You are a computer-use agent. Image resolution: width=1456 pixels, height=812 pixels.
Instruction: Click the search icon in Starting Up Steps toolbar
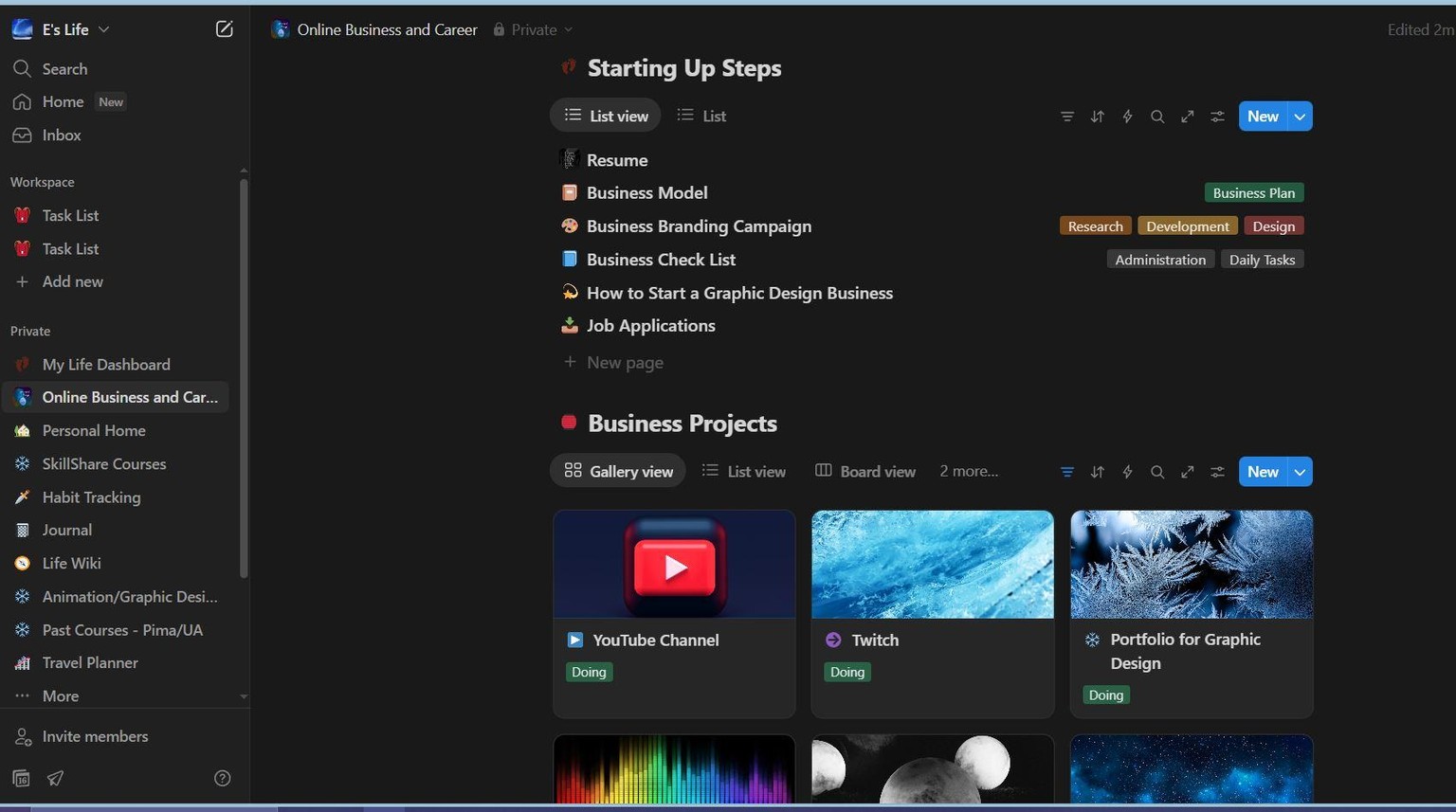pyautogui.click(x=1157, y=117)
